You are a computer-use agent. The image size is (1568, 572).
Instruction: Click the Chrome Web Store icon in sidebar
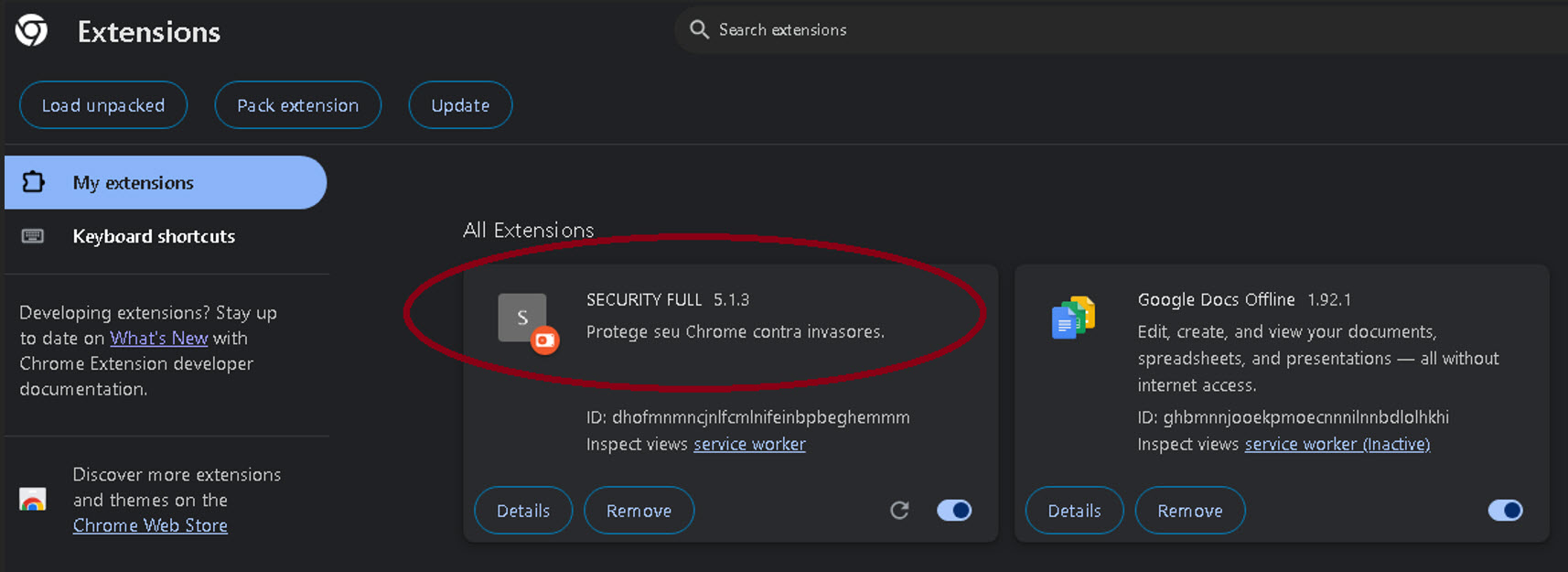[x=33, y=500]
